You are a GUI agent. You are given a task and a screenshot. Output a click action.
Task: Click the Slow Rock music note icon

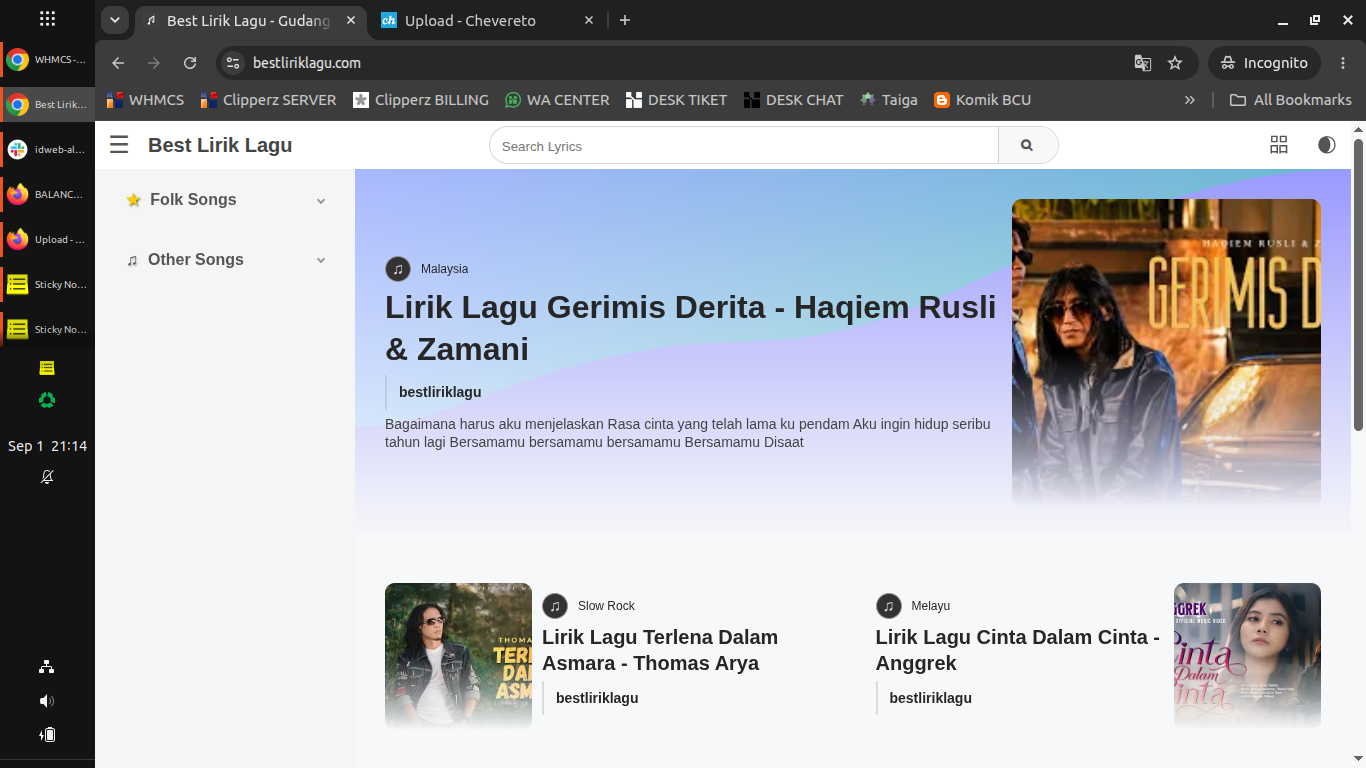(x=555, y=606)
